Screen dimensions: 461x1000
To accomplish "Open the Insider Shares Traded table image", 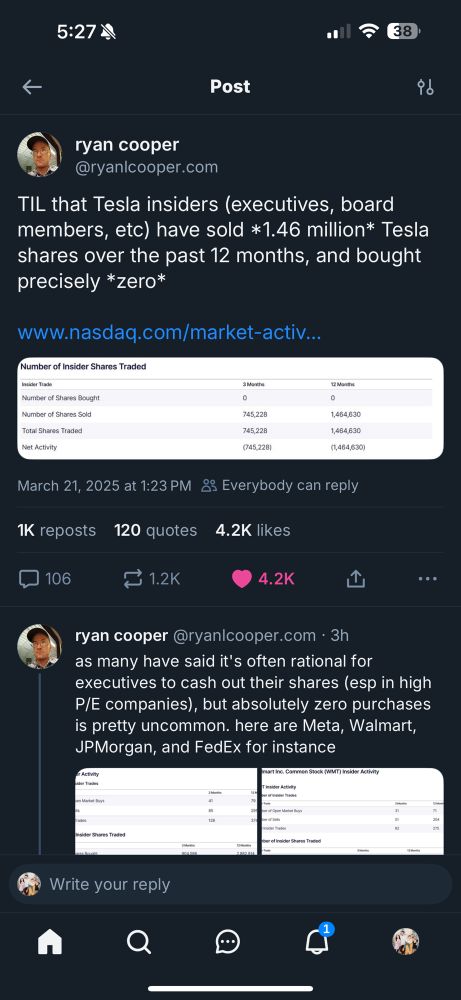I will (x=230, y=408).
